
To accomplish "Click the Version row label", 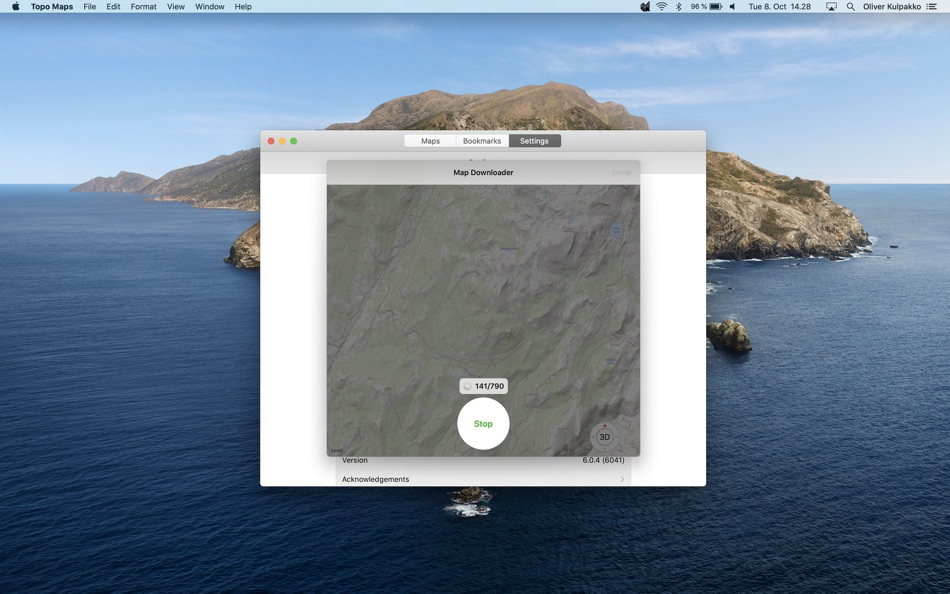I will click(x=354, y=460).
